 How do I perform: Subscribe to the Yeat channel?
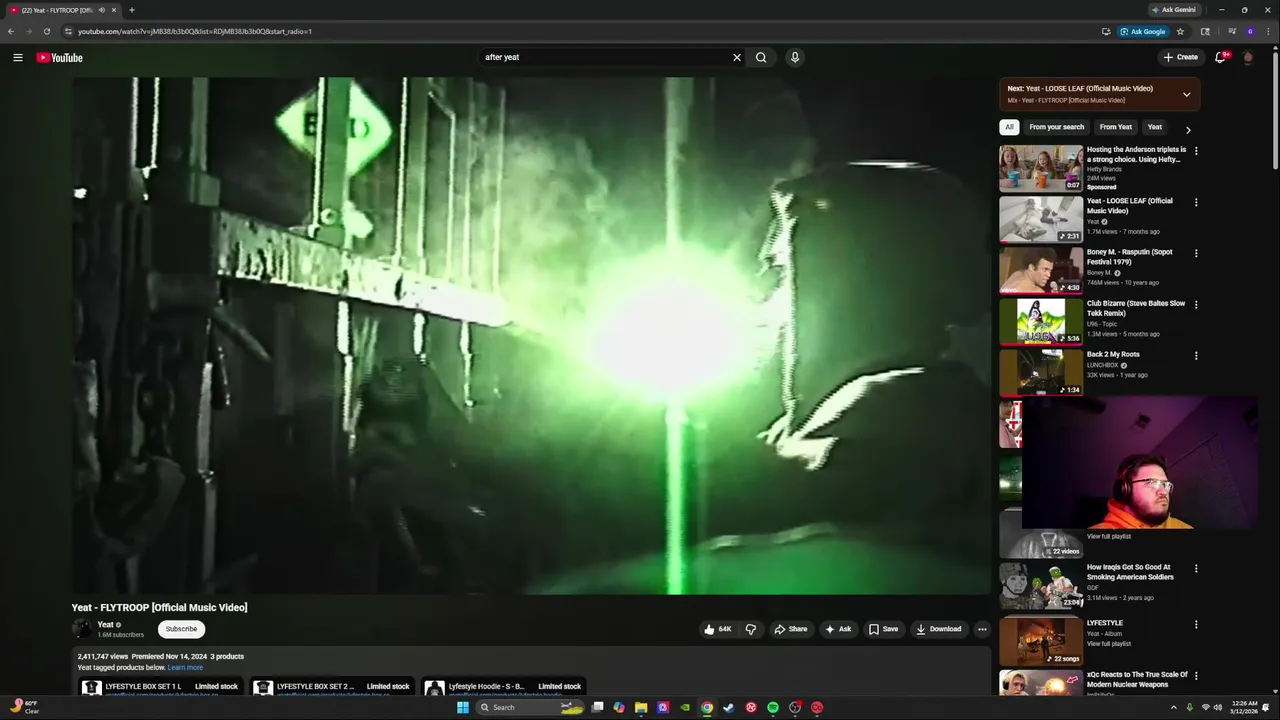181,629
